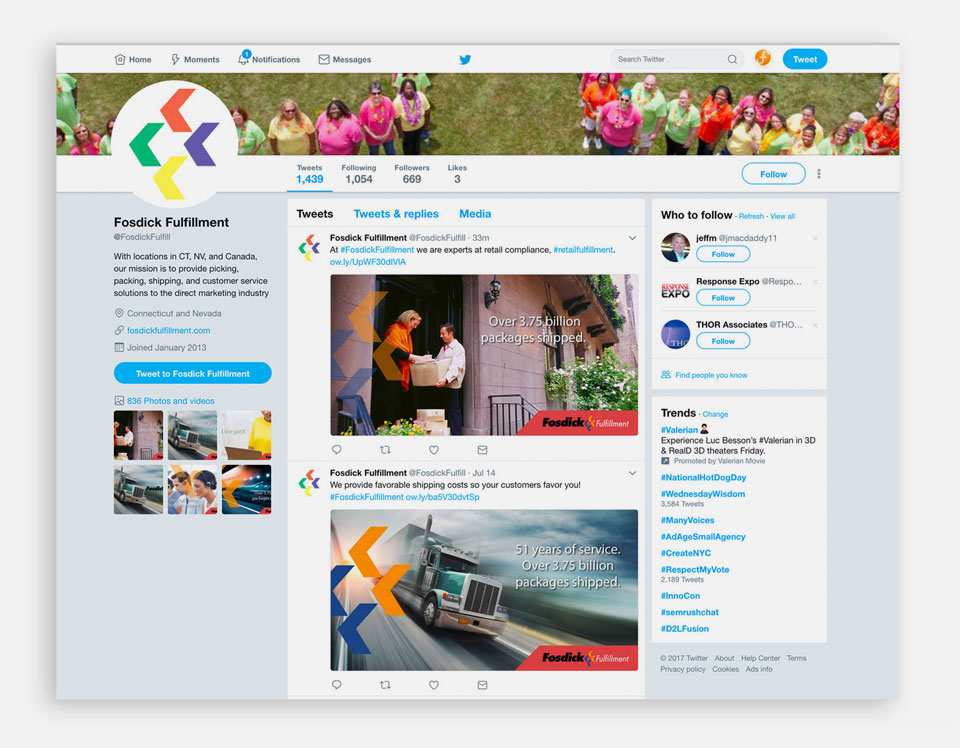The image size is (960, 748).
Task: Dismiss the Response Expo suggestion
Action: 815,282
